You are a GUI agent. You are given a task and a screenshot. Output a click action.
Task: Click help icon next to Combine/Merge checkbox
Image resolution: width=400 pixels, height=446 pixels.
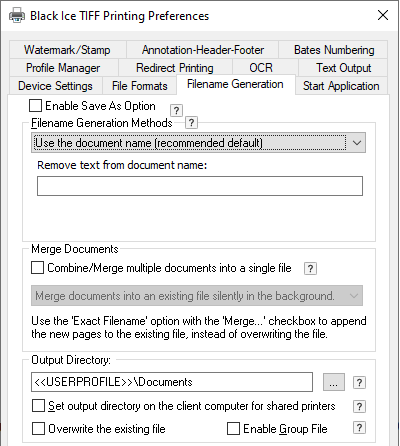point(310,268)
